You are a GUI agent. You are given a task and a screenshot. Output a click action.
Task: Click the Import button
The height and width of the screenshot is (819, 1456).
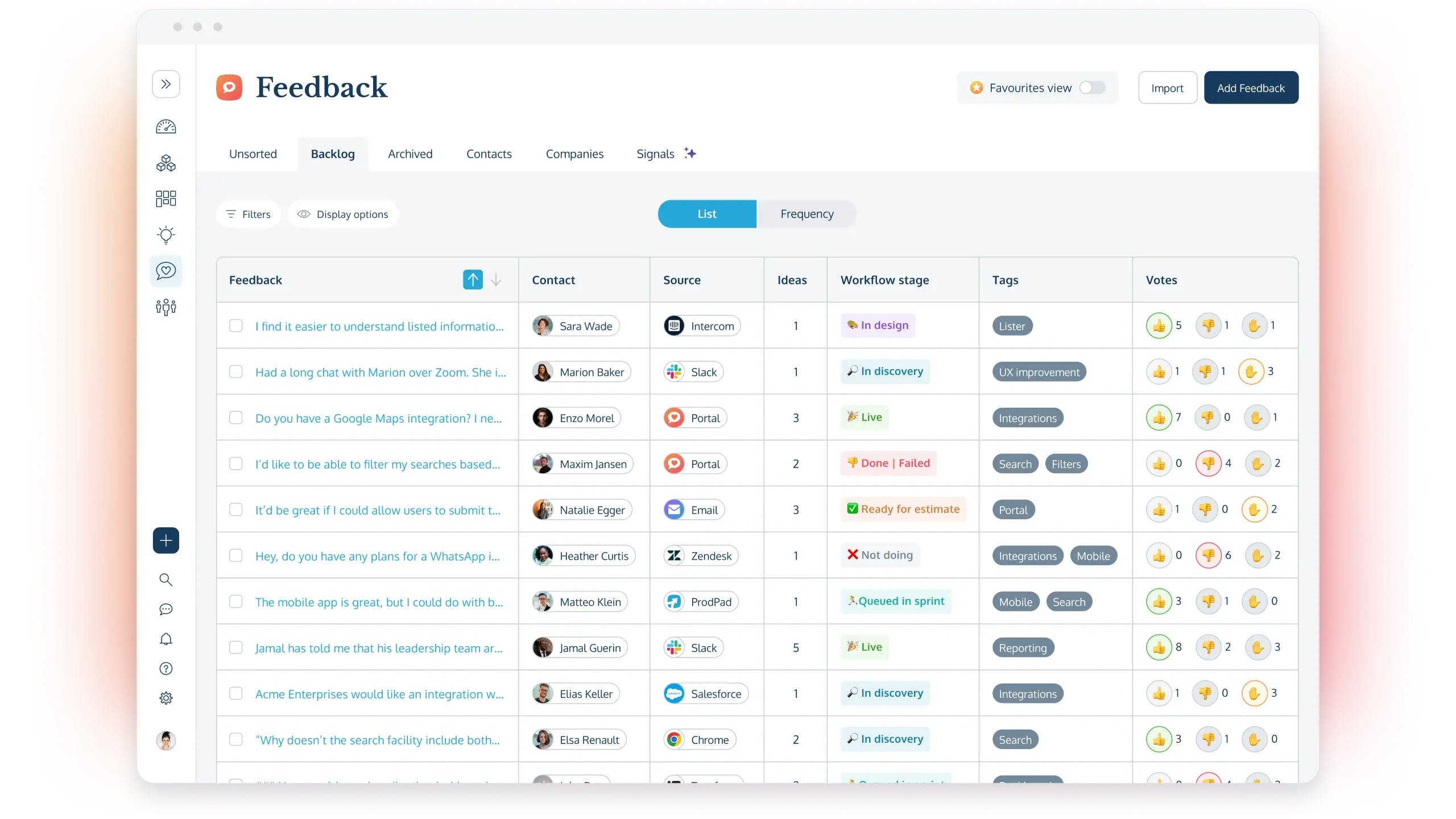click(1167, 88)
